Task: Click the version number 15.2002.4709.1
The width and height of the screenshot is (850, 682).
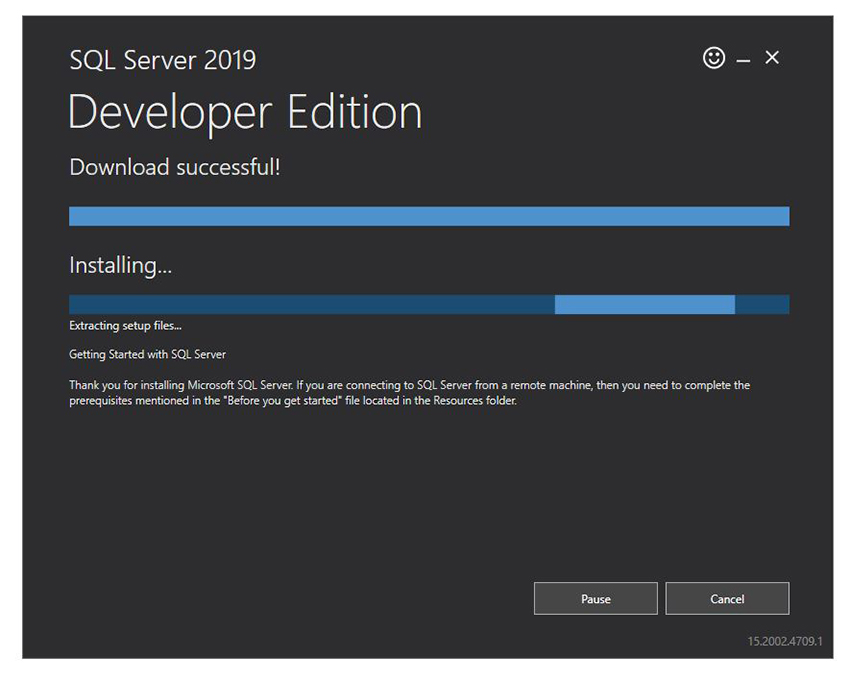Action: [x=784, y=641]
